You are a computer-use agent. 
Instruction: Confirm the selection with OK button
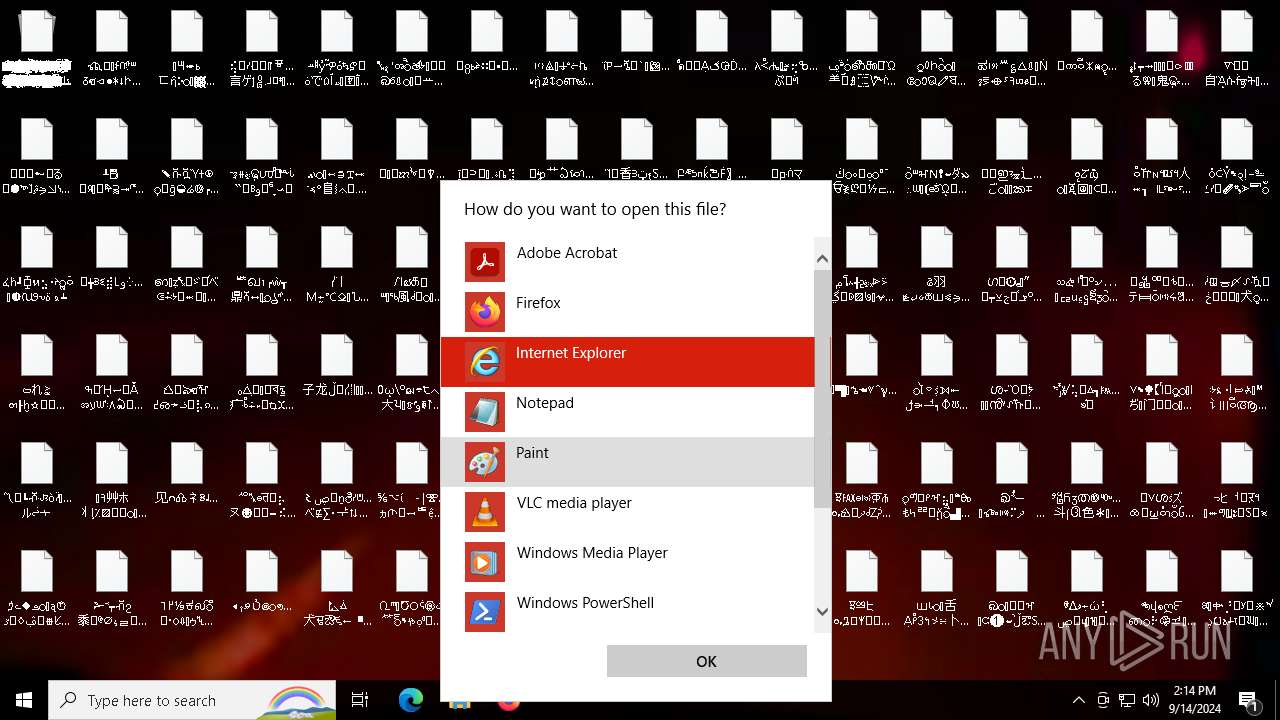[707, 661]
